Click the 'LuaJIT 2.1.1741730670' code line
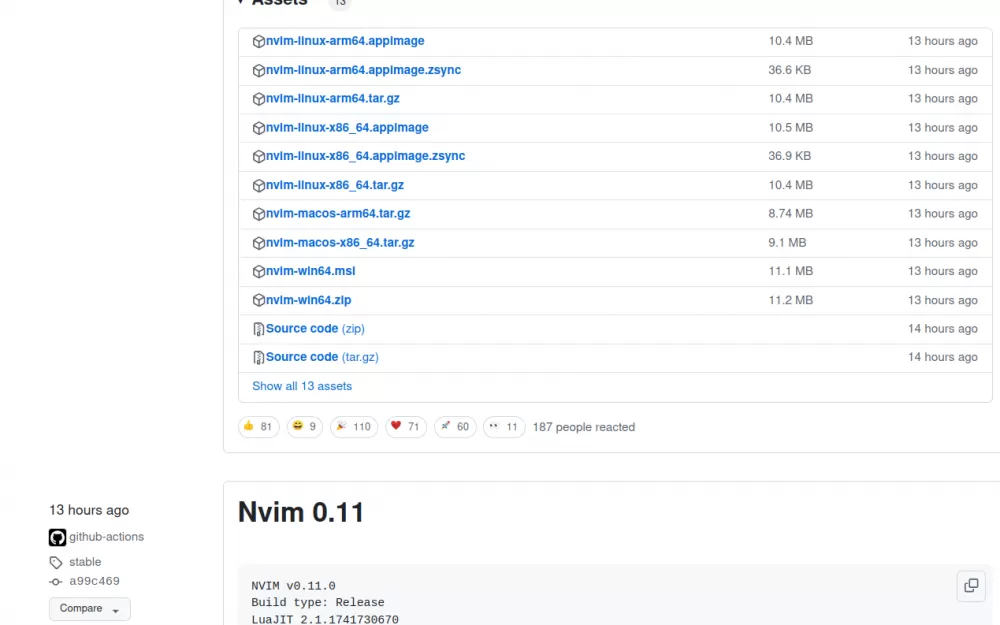Viewport: 1000px width, 625px height. tap(325, 619)
